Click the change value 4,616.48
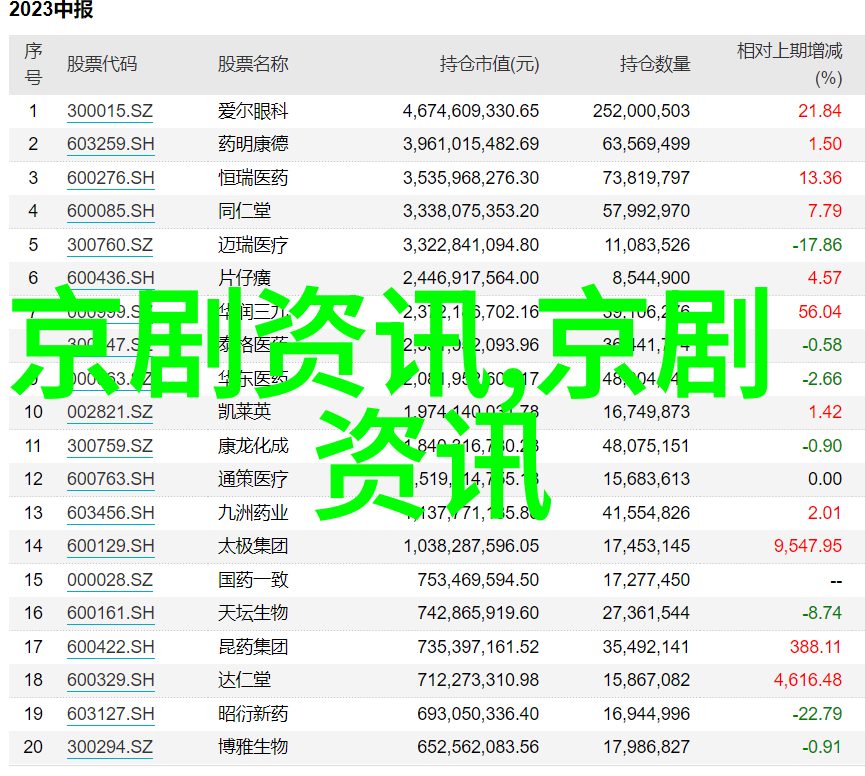Screen dimensions: 865x776 (808, 680)
